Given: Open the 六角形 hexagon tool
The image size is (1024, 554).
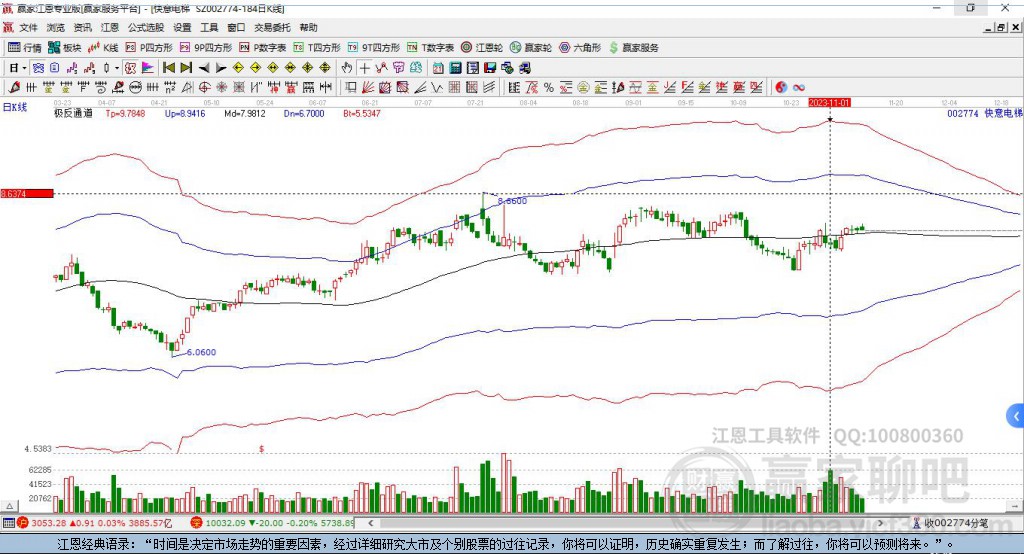Looking at the screenshot, I should [x=580, y=48].
